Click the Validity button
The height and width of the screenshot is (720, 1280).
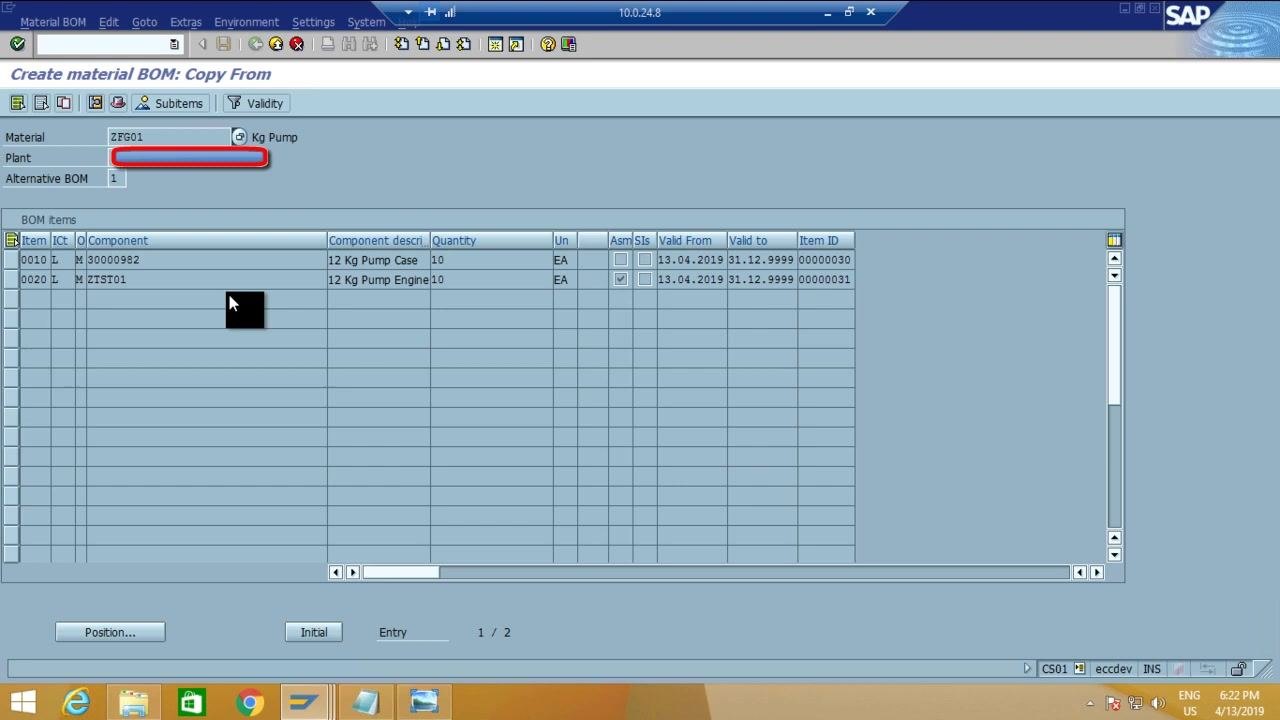[x=255, y=103]
